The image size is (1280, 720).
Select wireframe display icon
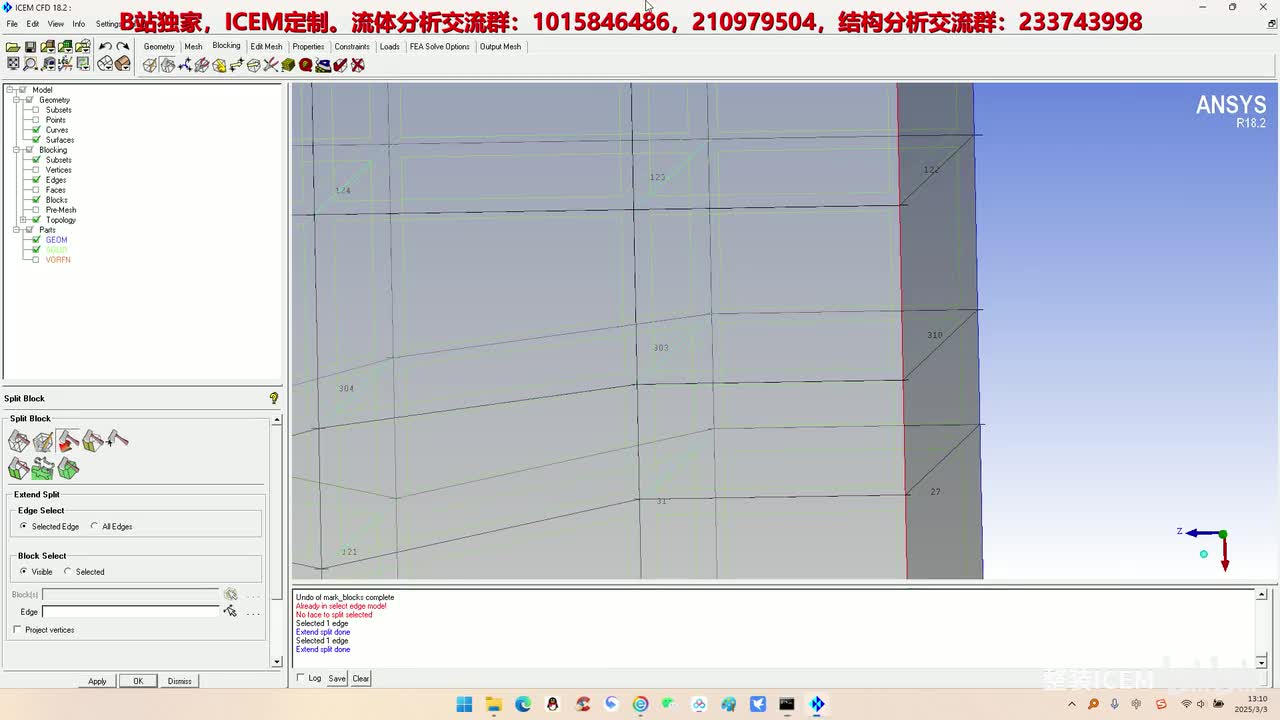point(105,64)
